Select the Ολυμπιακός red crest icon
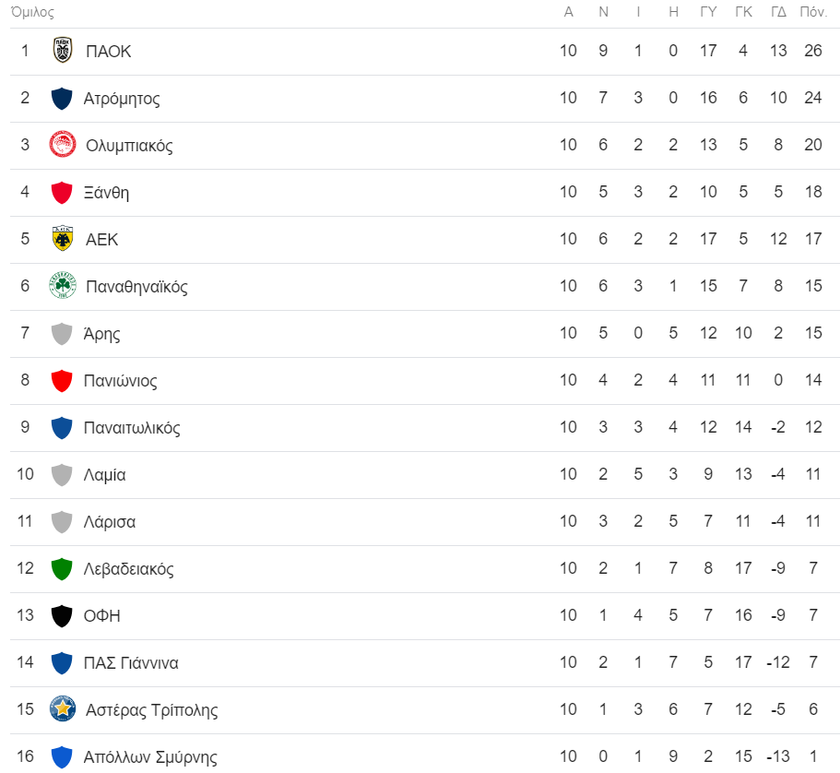 [x=63, y=145]
